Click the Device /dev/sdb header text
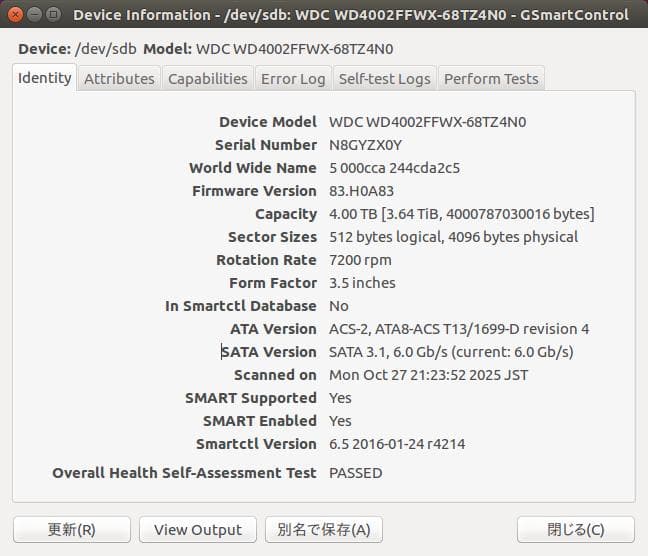The width and height of the screenshot is (648, 556). pyautogui.click(x=77, y=49)
